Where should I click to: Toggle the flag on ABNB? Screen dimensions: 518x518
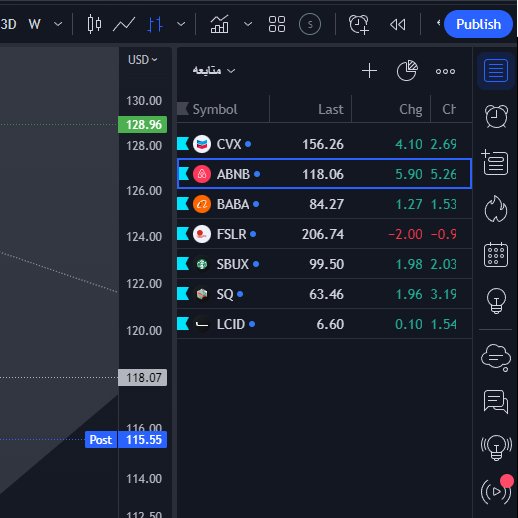tap(183, 174)
